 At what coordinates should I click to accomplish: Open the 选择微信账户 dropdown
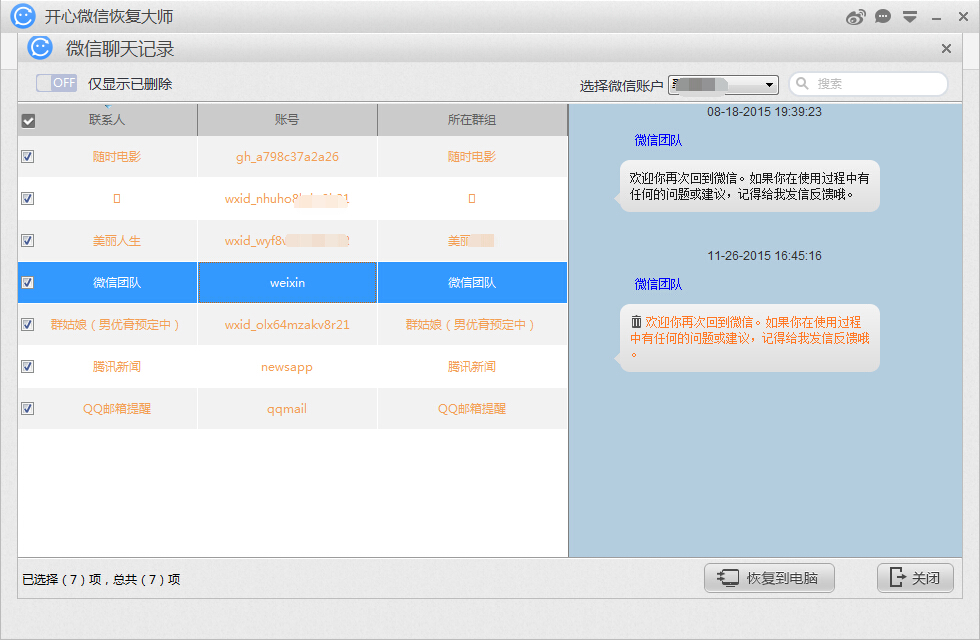point(723,84)
